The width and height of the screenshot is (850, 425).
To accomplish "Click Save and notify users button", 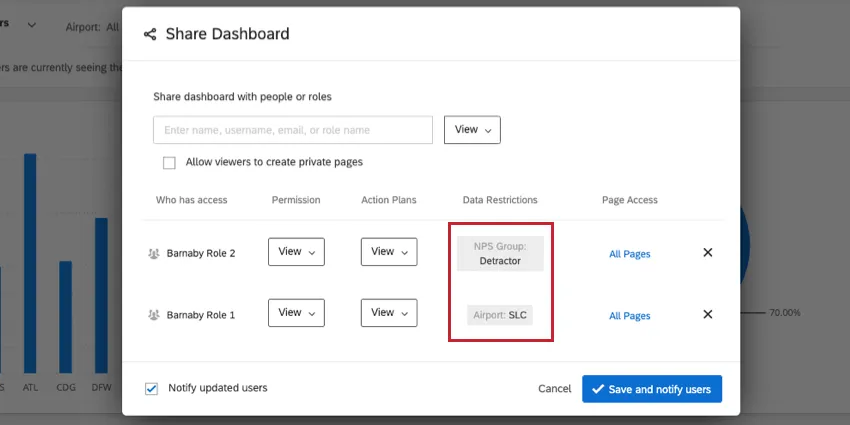I will pyautogui.click(x=652, y=389).
